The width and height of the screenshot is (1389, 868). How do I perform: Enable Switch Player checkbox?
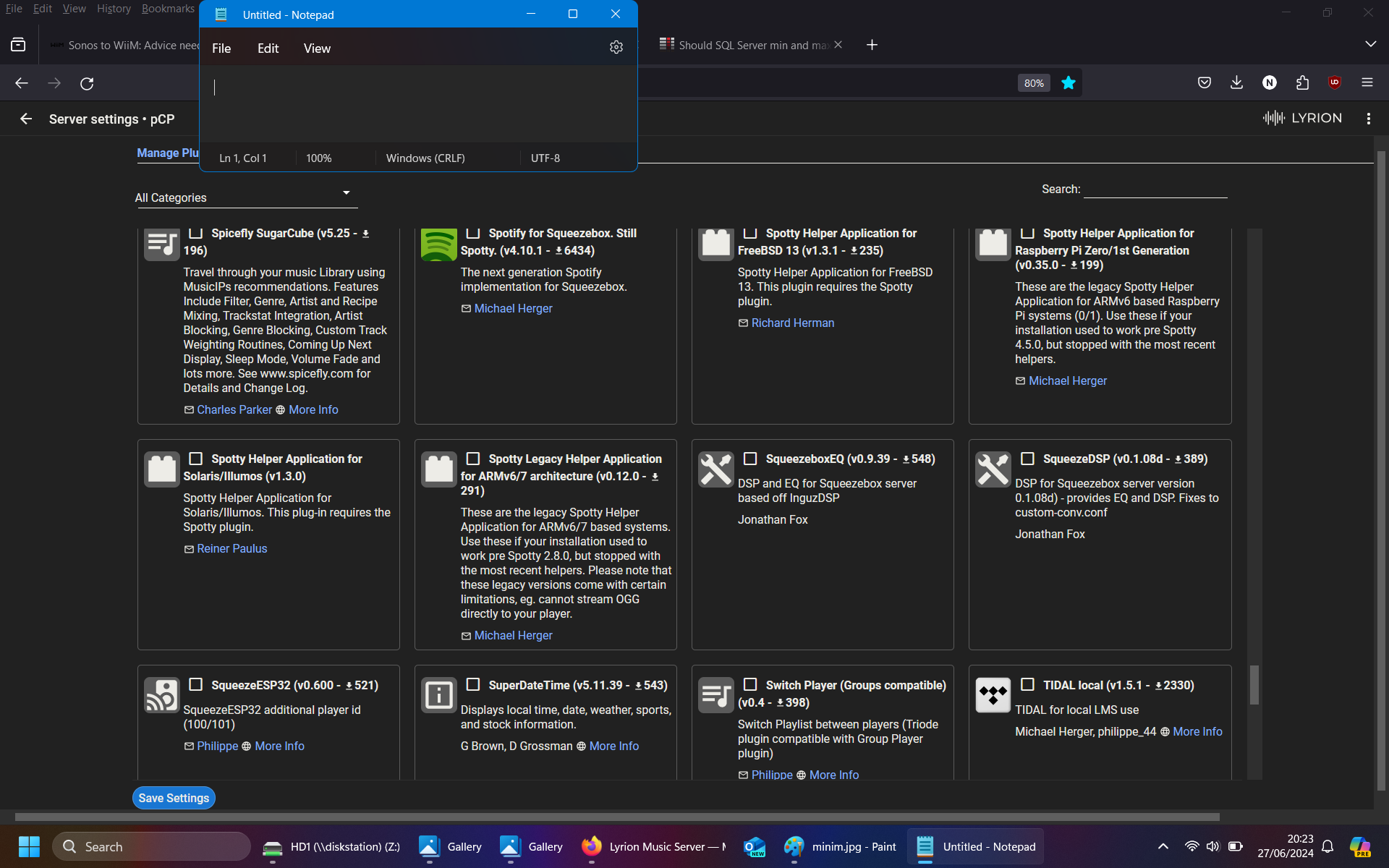[x=750, y=684]
